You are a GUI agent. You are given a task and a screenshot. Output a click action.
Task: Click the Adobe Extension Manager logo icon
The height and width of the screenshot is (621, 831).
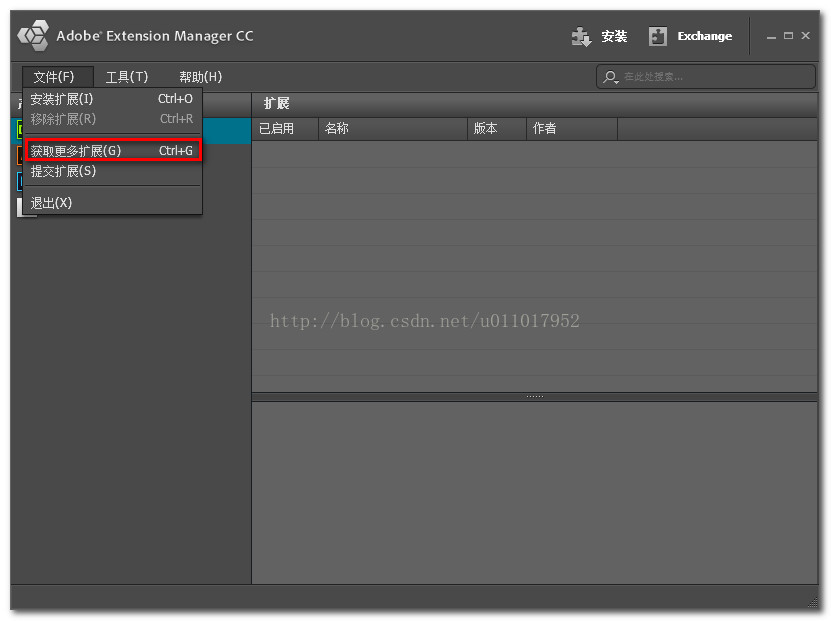[33, 36]
